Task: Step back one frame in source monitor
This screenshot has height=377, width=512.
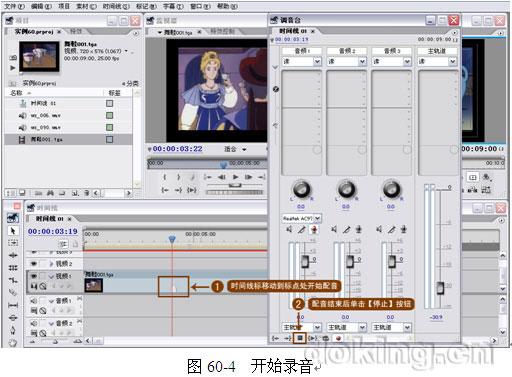Action: (x=221, y=177)
